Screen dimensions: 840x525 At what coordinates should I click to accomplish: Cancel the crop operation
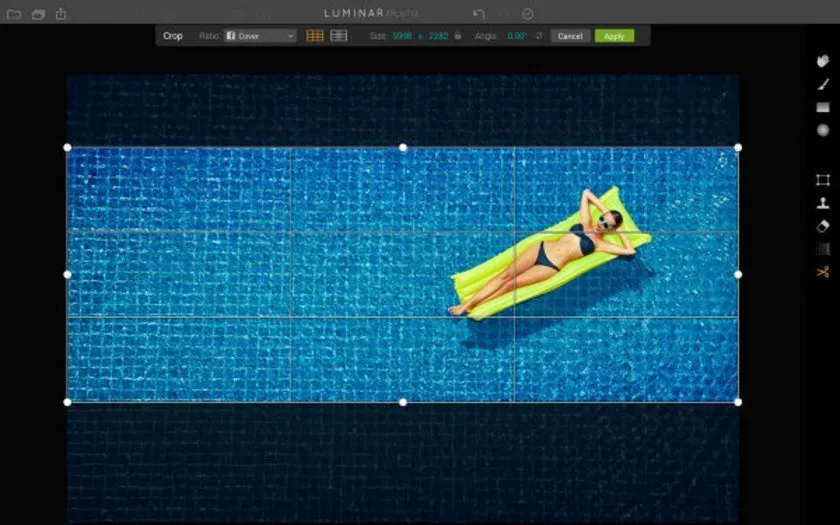(x=570, y=36)
